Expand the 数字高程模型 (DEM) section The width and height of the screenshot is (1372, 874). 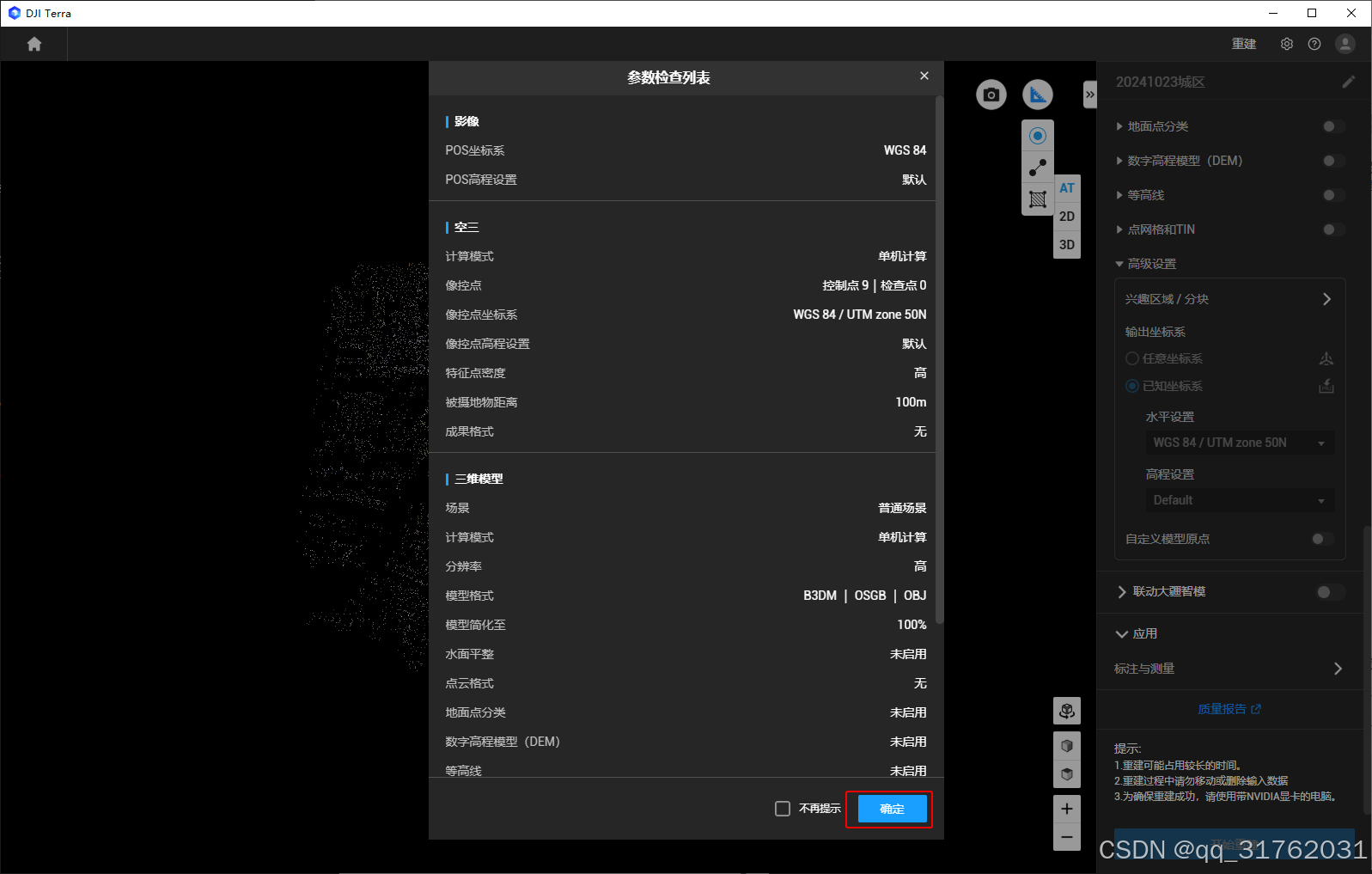point(1119,161)
